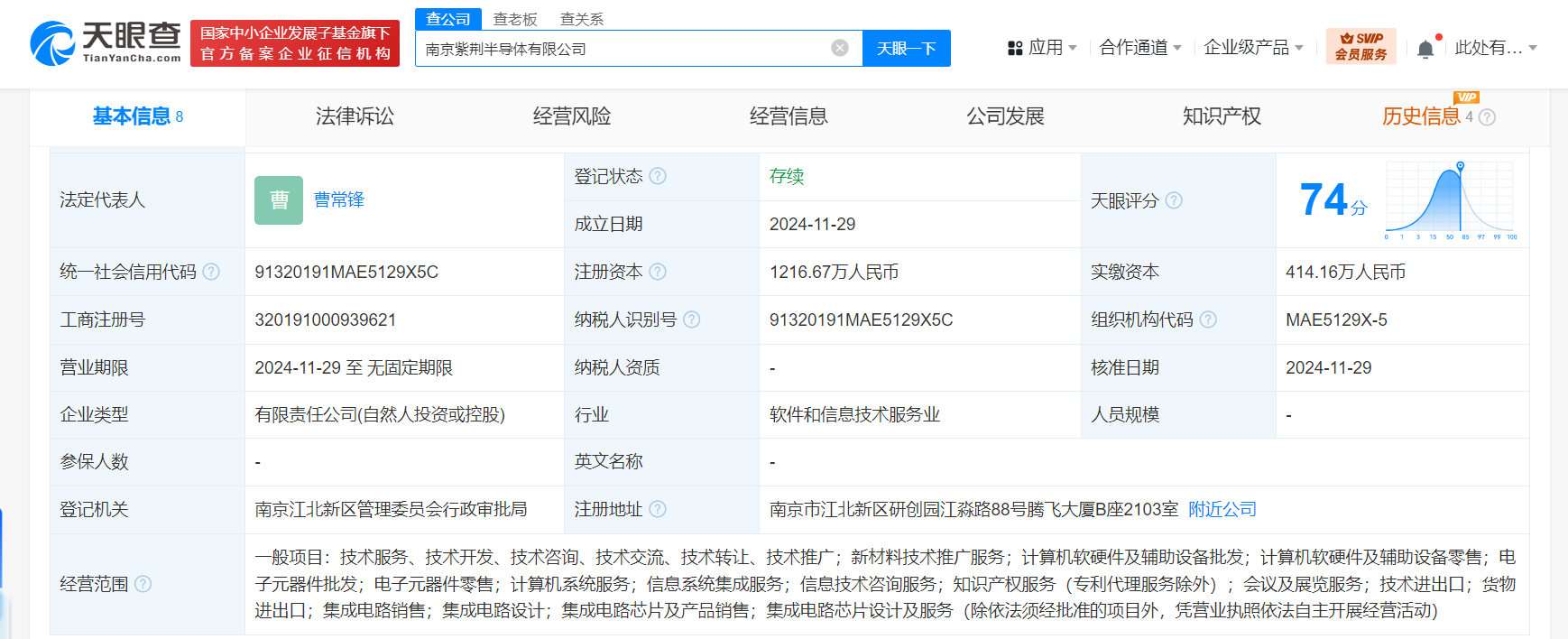The height and width of the screenshot is (639, 1568).
Task: Click help icon beside 登记状态
Action: coord(658,176)
